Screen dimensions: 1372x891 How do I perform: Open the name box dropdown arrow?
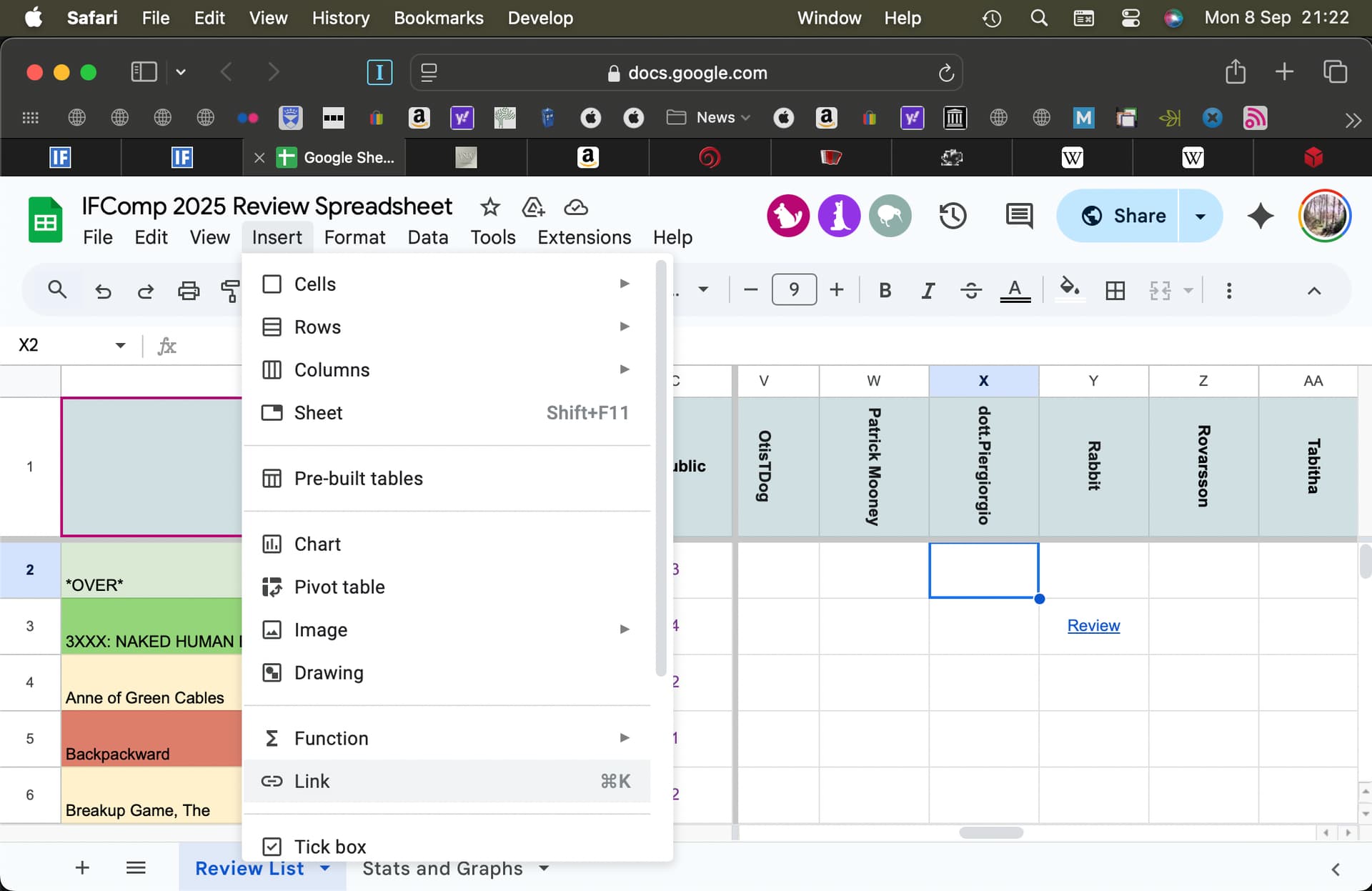point(120,346)
